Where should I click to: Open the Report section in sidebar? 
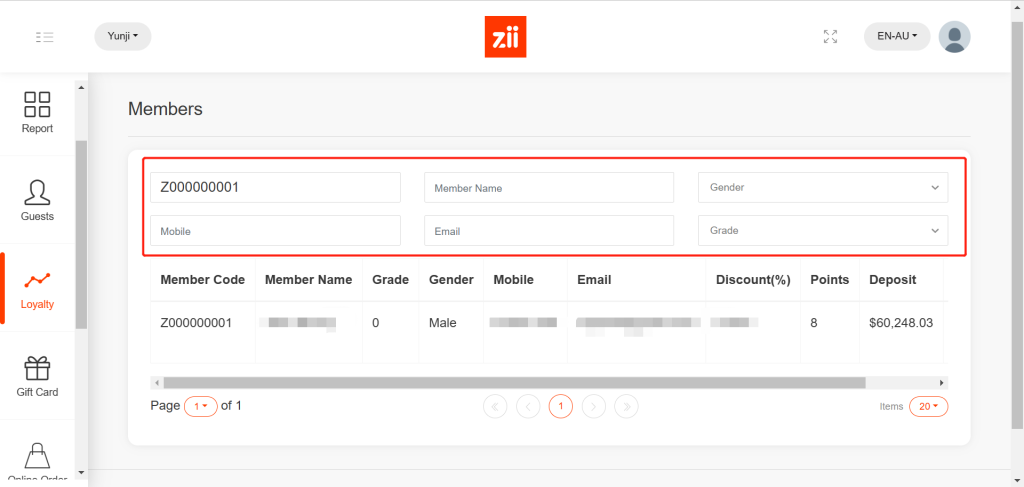coord(37,112)
